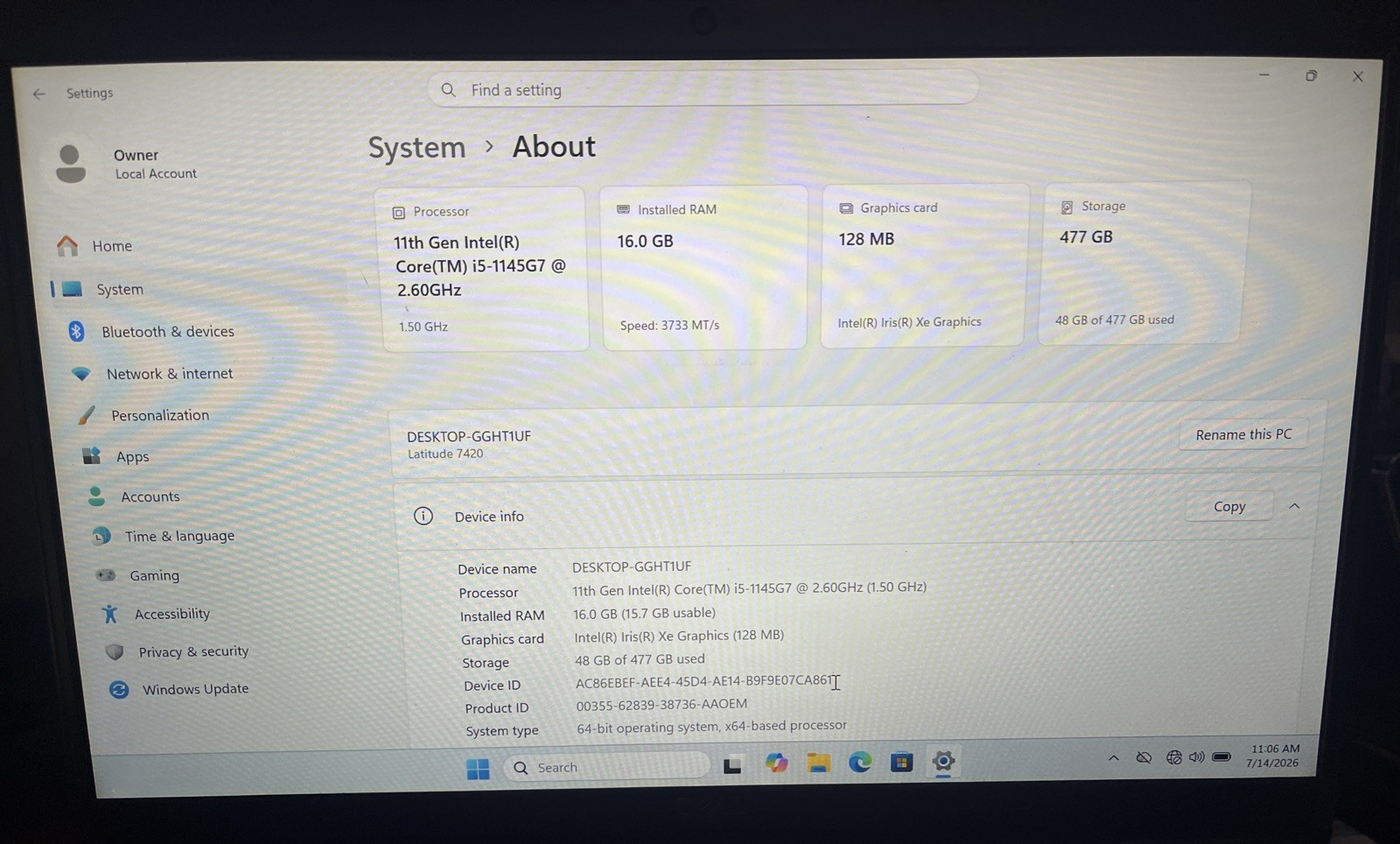Click the taskbar Search box

coord(606,767)
